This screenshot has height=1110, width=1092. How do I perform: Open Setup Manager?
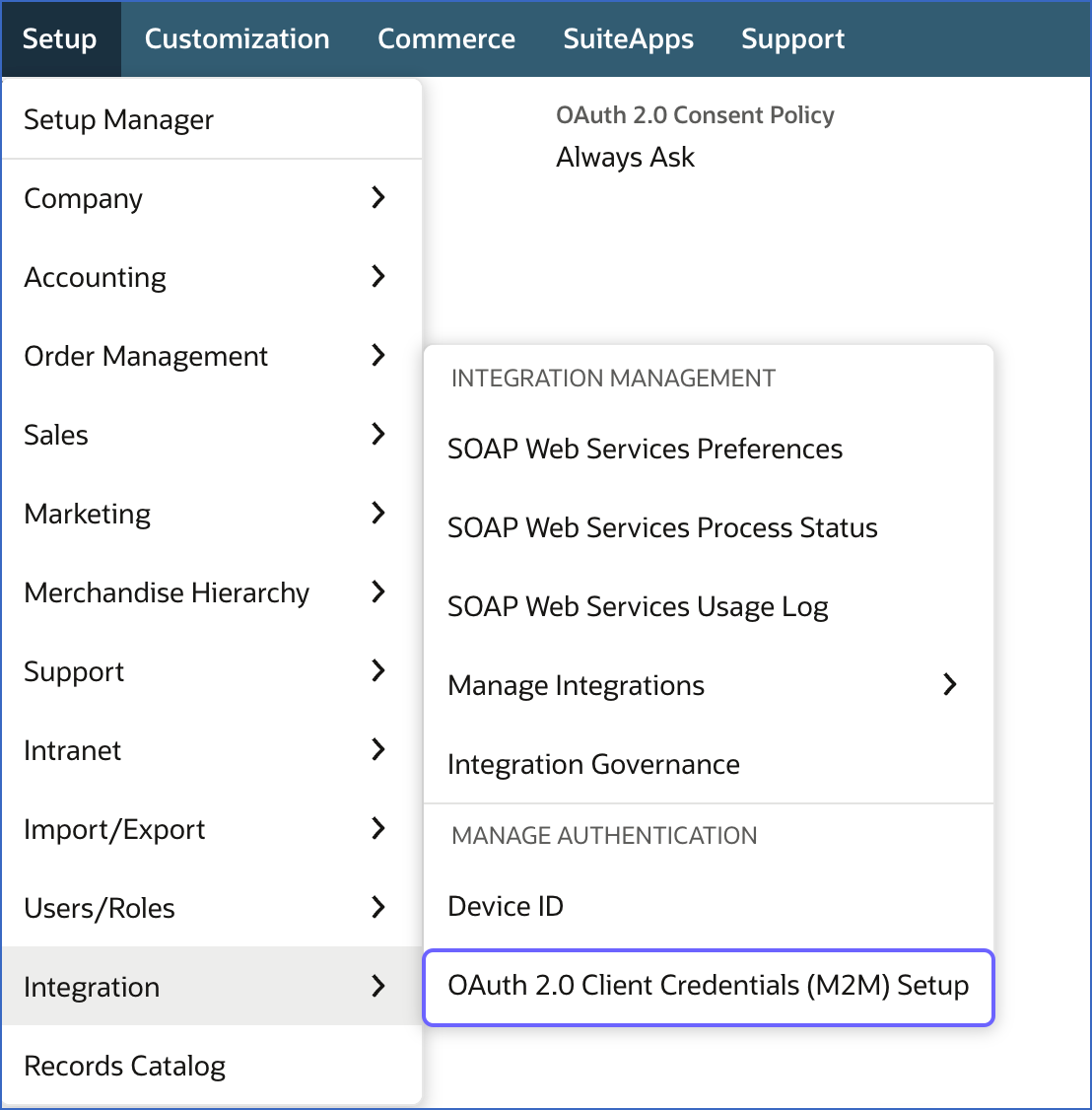click(118, 119)
